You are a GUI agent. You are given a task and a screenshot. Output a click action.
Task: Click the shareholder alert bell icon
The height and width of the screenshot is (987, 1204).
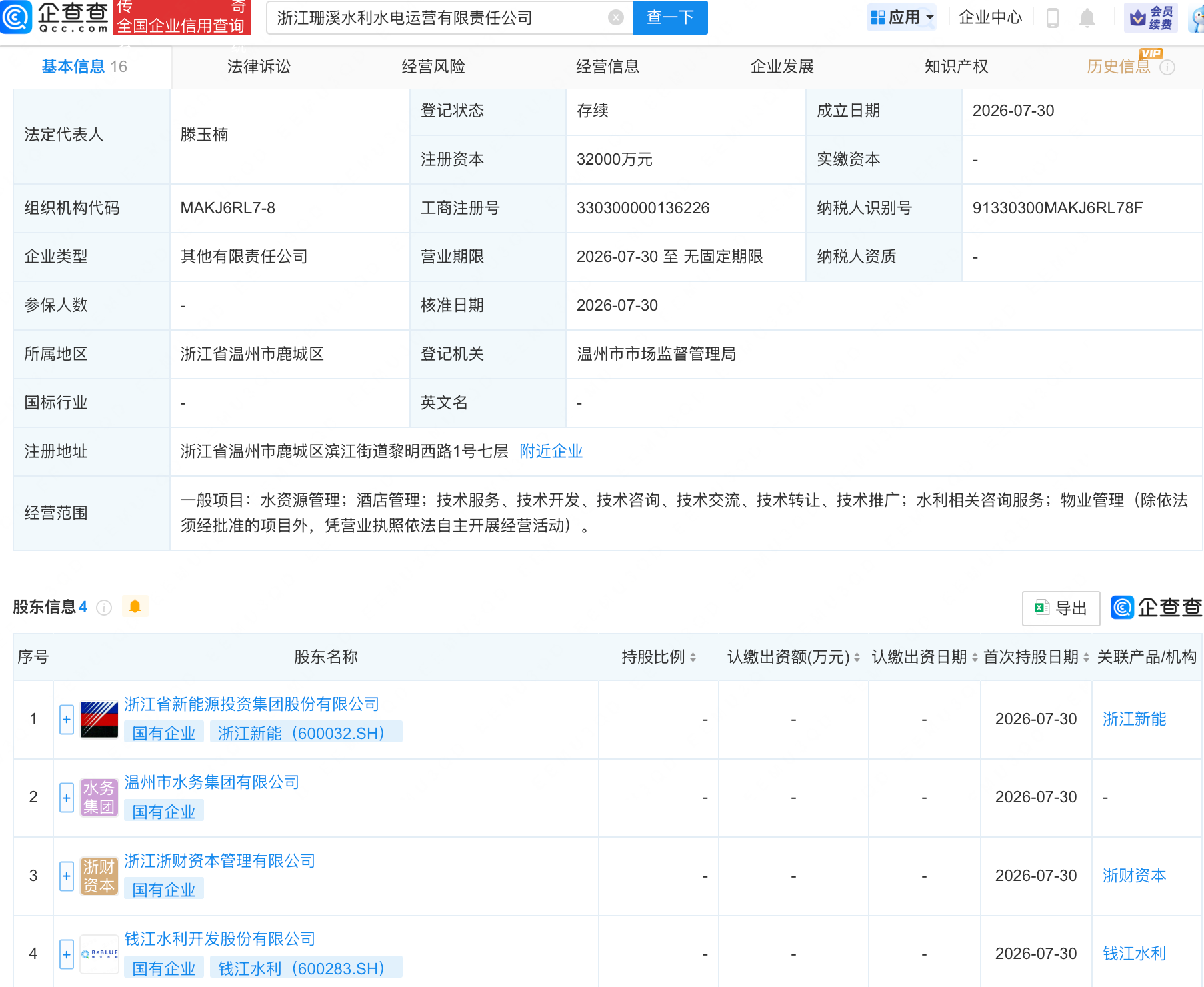135,606
